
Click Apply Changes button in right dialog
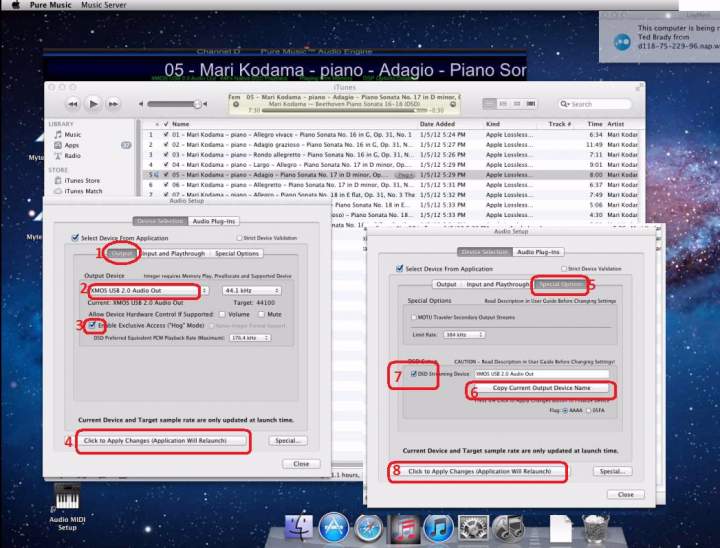[x=479, y=471]
